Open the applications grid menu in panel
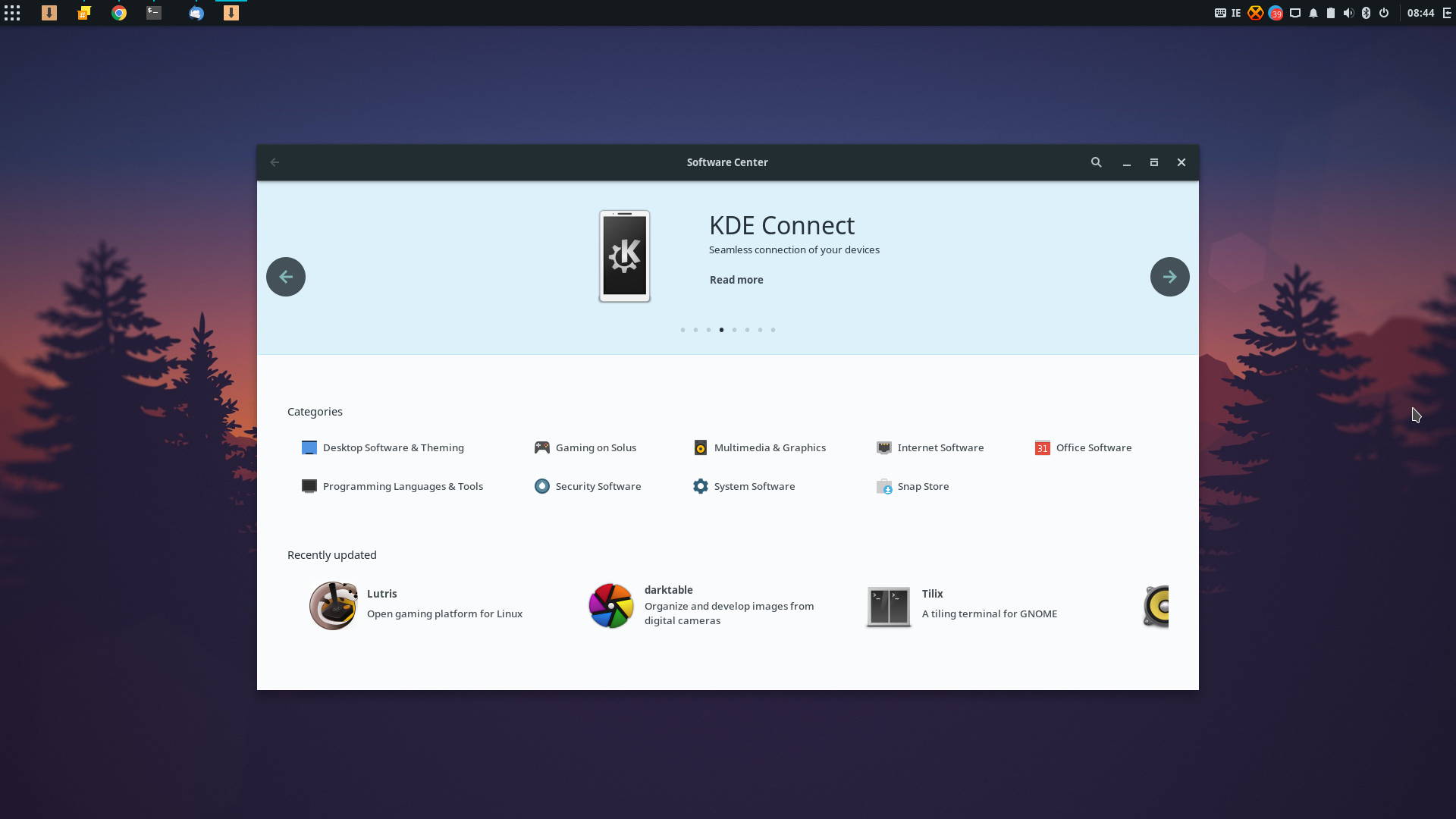The width and height of the screenshot is (1456, 819). click(12, 13)
